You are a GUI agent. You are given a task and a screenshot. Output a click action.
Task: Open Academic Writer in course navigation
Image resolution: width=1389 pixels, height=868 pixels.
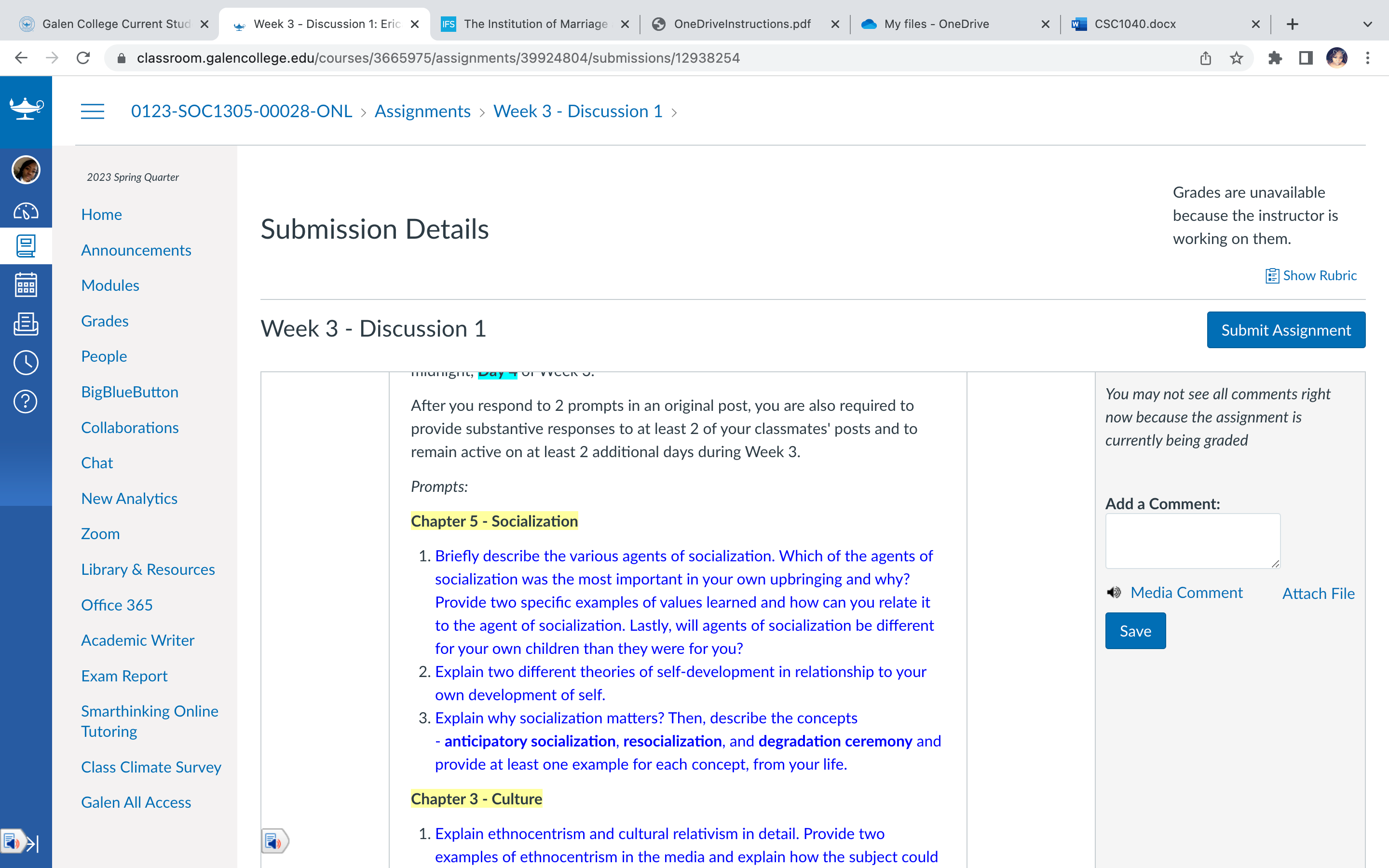pyautogui.click(x=138, y=640)
